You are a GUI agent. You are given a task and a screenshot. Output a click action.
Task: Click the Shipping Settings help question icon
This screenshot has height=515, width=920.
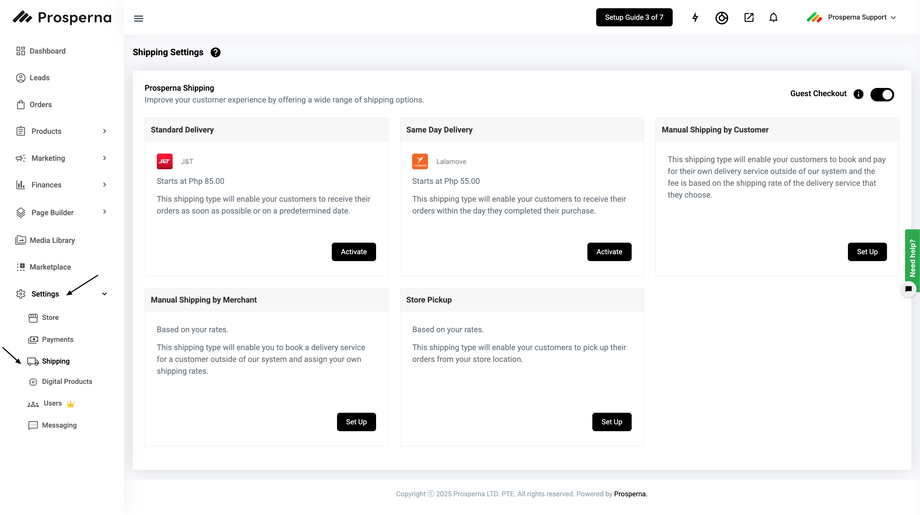[216, 53]
